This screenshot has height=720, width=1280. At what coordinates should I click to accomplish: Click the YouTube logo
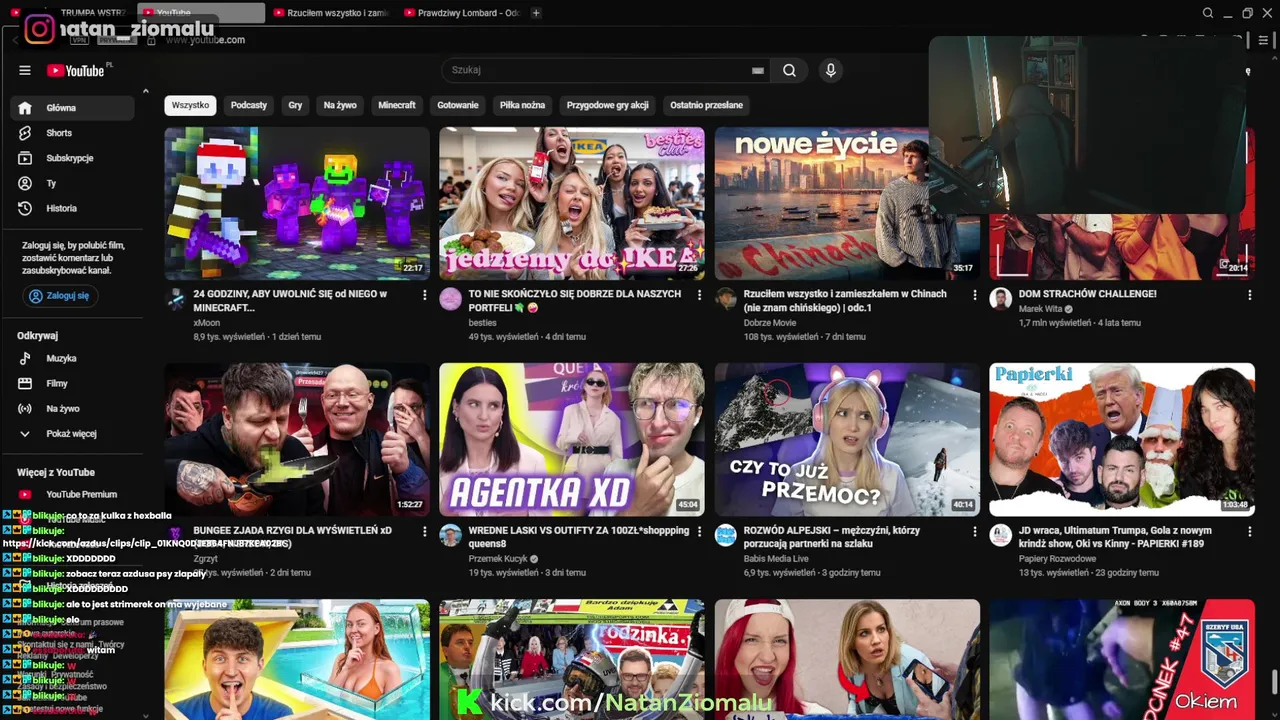pos(75,71)
